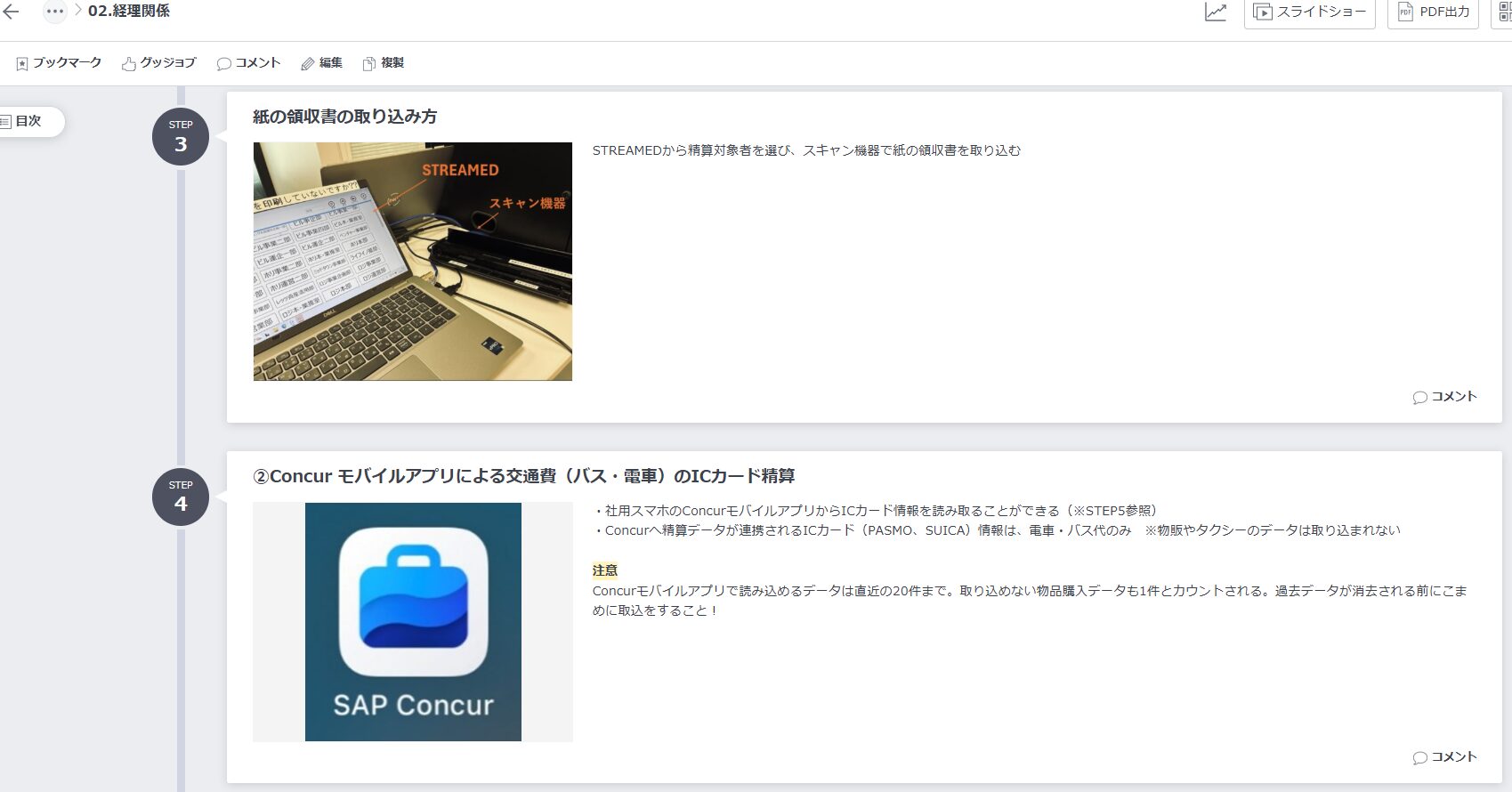The height and width of the screenshot is (792, 1512).
Task: Select the STREAMEDから精算対象者を選び description text
Action: [x=806, y=151]
